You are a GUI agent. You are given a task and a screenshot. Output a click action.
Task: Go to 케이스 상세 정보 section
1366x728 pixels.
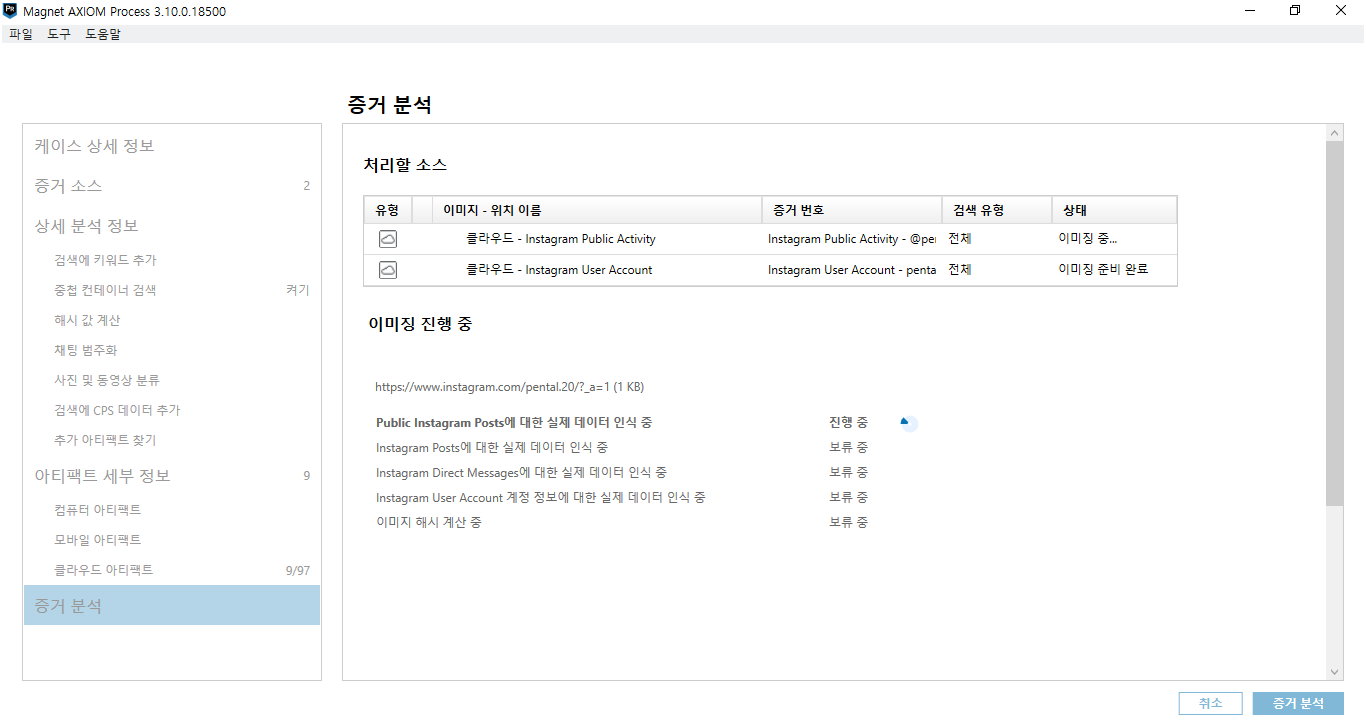[94, 146]
